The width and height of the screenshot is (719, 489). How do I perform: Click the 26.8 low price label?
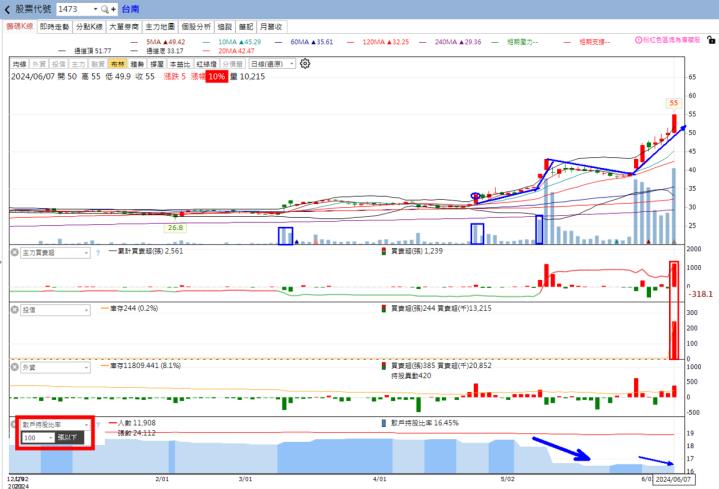175,228
